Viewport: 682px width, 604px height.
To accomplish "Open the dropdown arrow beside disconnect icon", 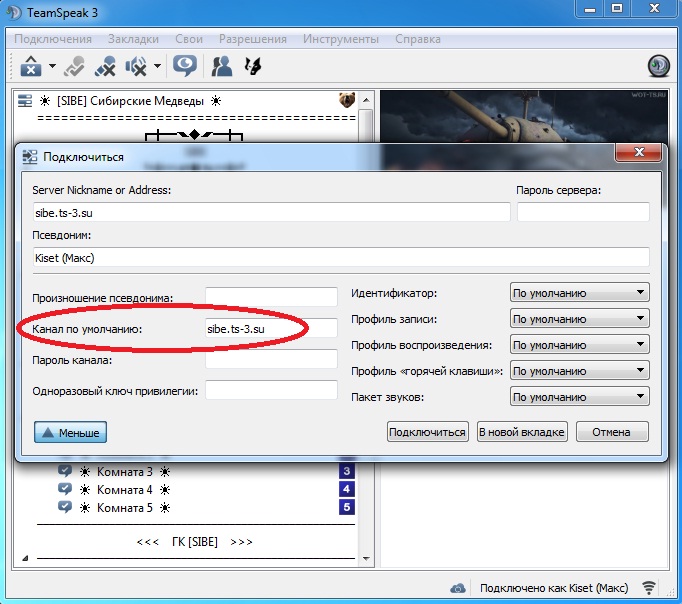I will coord(52,66).
